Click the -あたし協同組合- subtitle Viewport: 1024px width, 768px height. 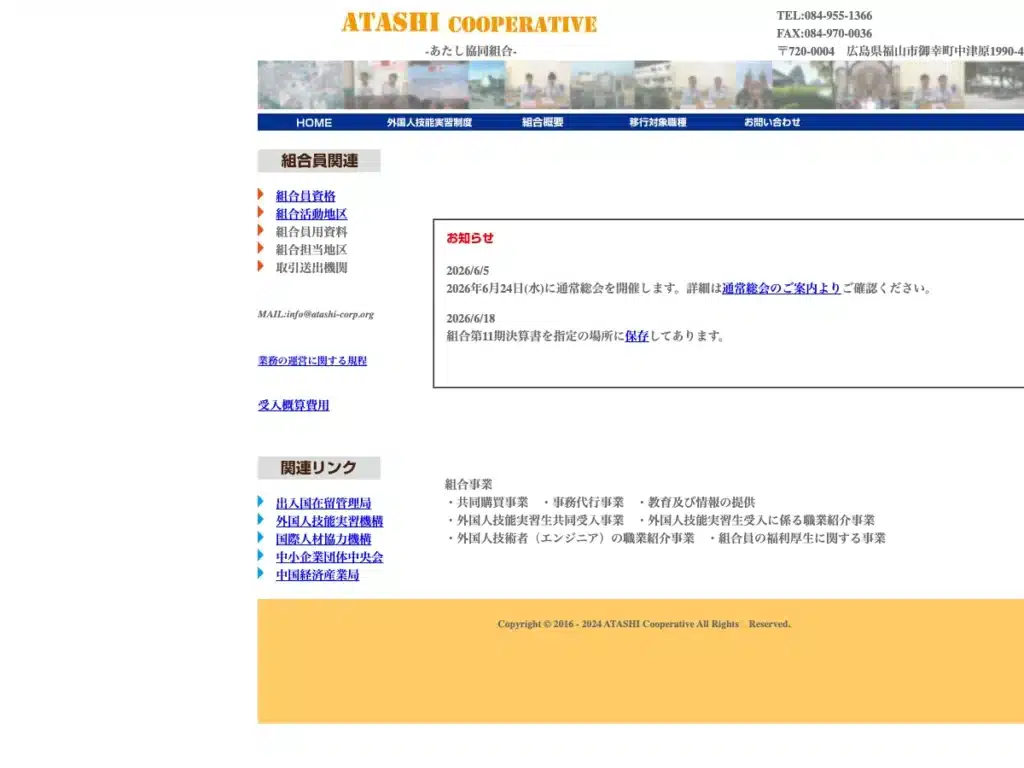(x=471, y=51)
